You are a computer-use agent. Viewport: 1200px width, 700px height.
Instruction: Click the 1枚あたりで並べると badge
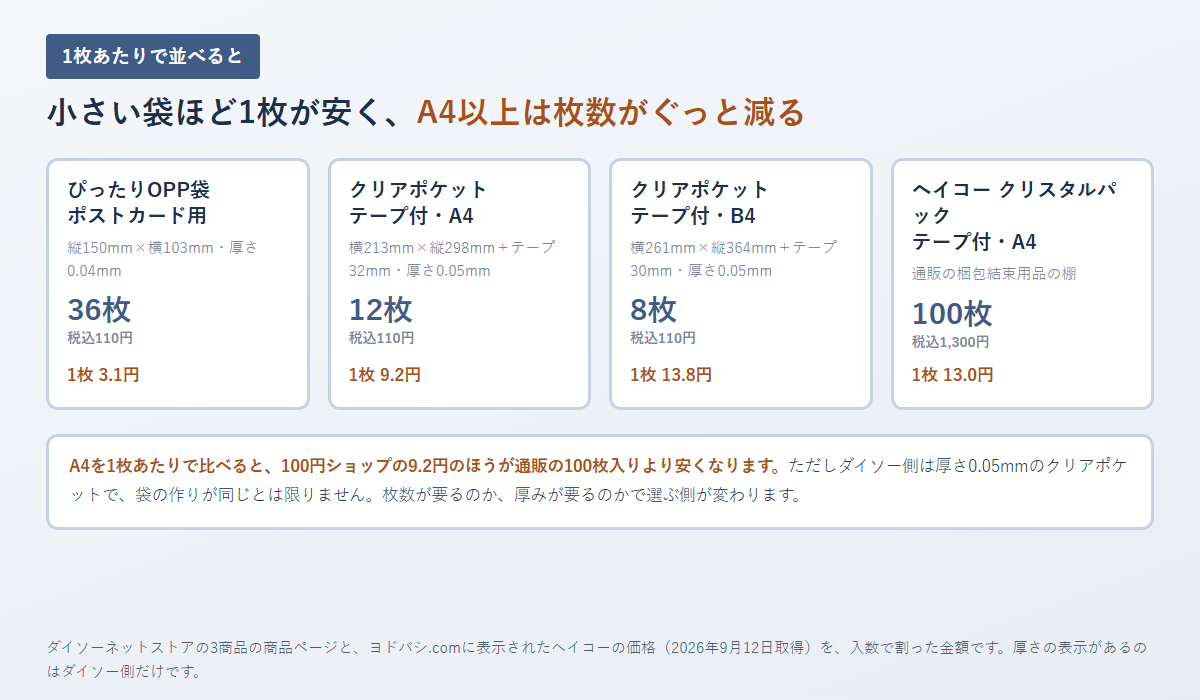click(153, 56)
